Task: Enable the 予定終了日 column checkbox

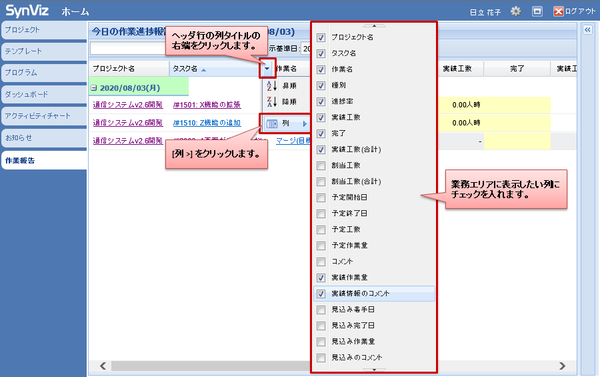Action: click(x=321, y=214)
